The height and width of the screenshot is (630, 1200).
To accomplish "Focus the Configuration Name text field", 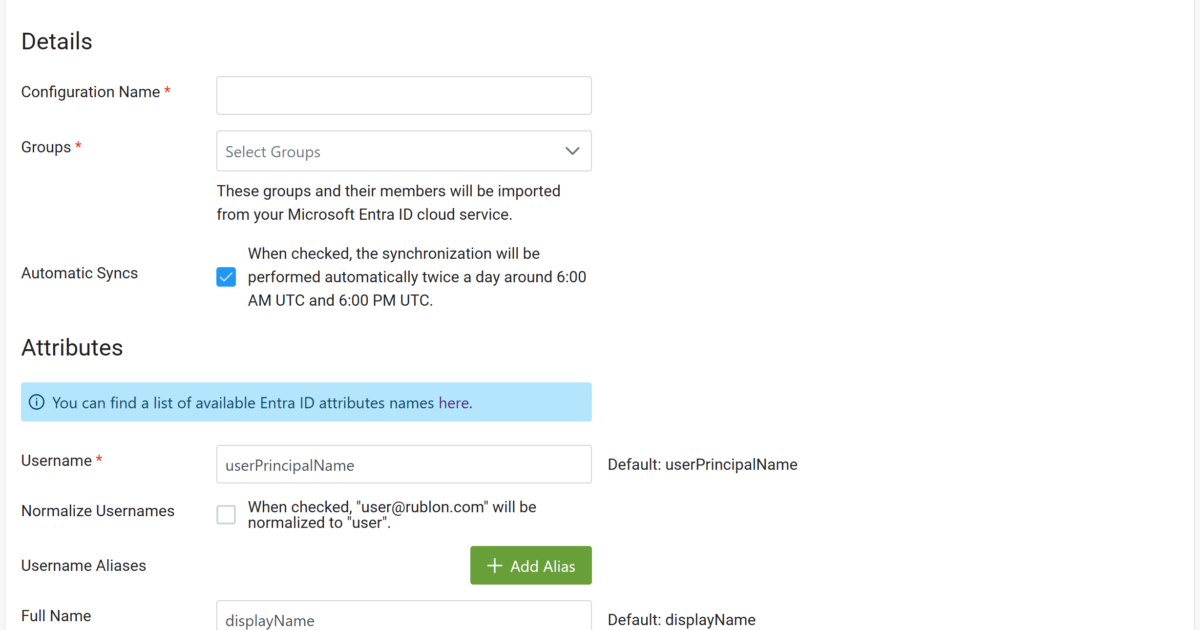I will click(403, 95).
